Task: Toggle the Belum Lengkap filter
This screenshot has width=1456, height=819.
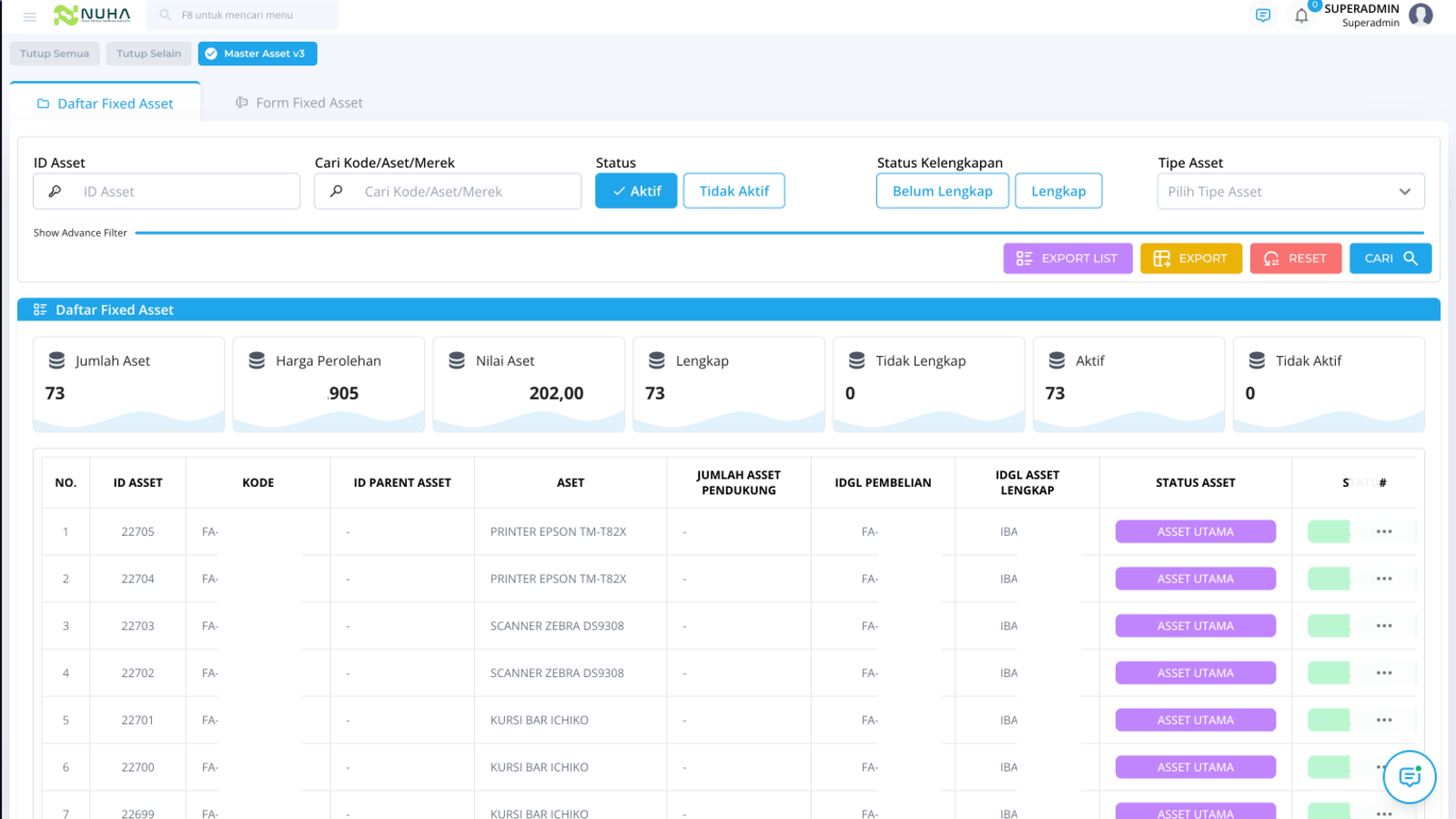Action: point(942,191)
